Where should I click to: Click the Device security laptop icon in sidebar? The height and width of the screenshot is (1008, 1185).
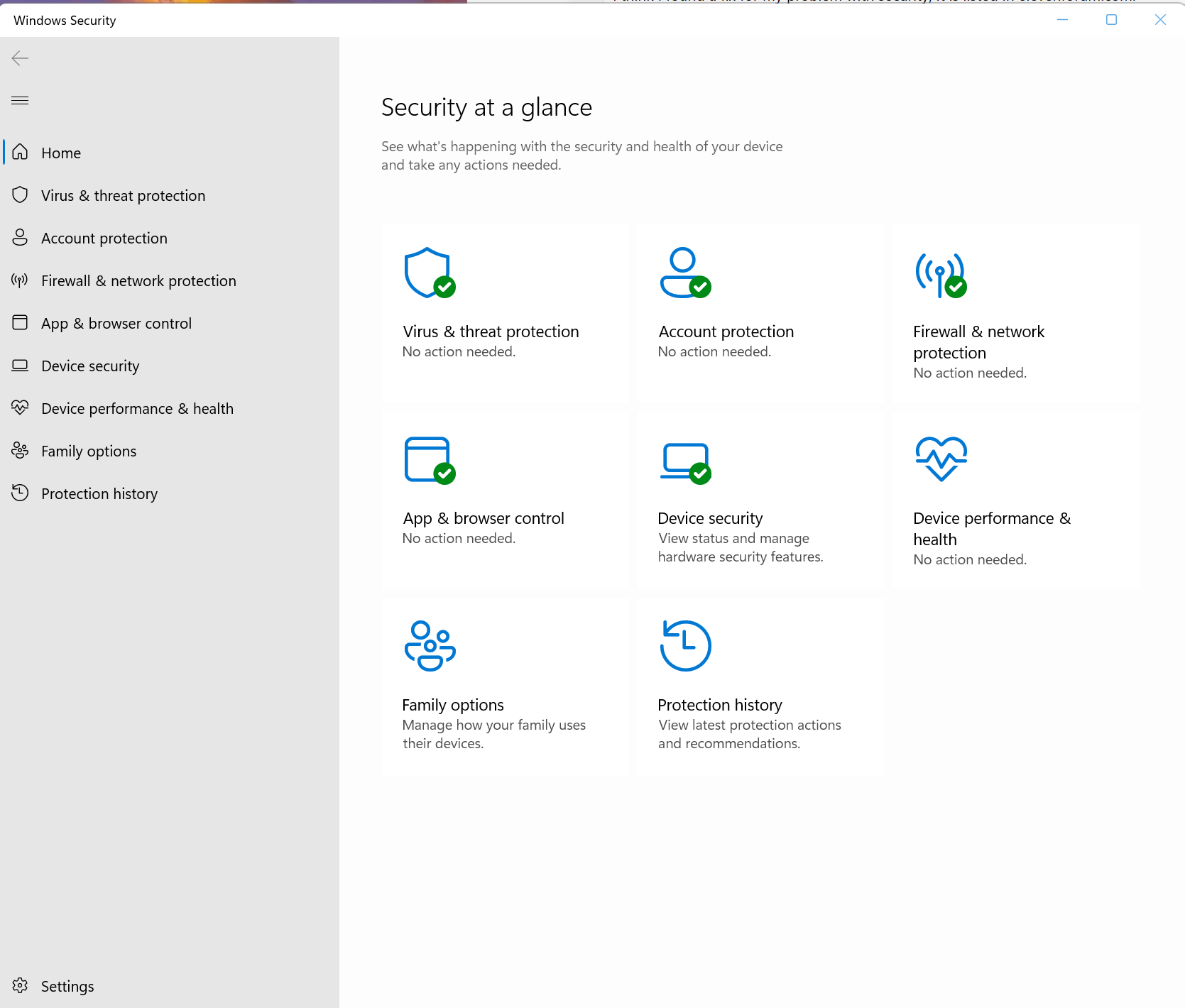tap(20, 365)
